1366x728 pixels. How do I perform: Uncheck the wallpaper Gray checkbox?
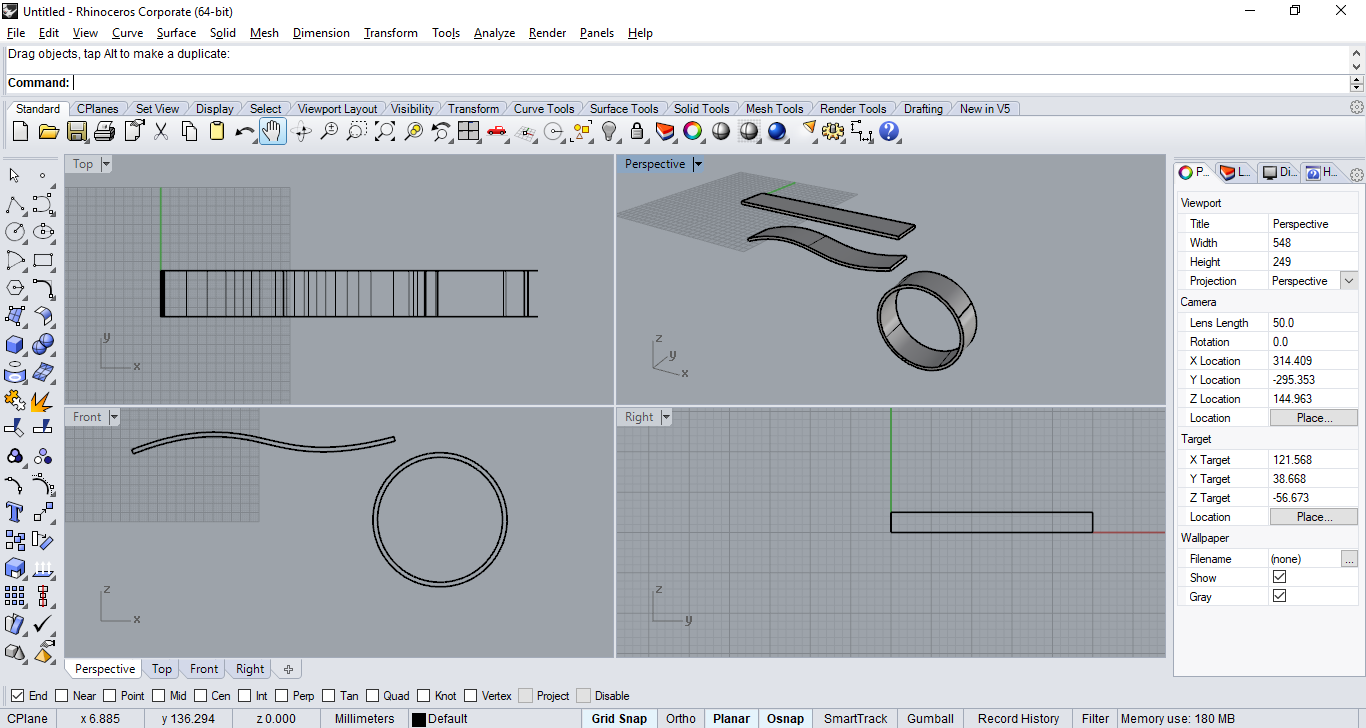[x=1279, y=596]
